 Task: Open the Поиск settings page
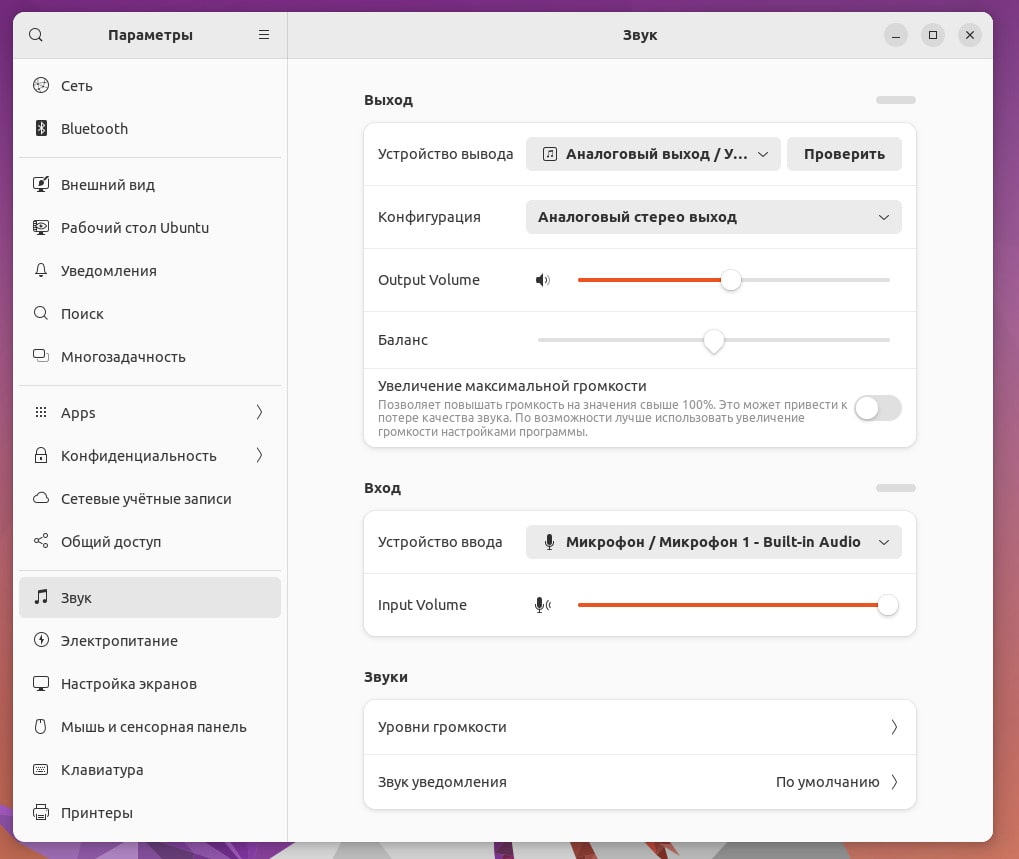150,313
